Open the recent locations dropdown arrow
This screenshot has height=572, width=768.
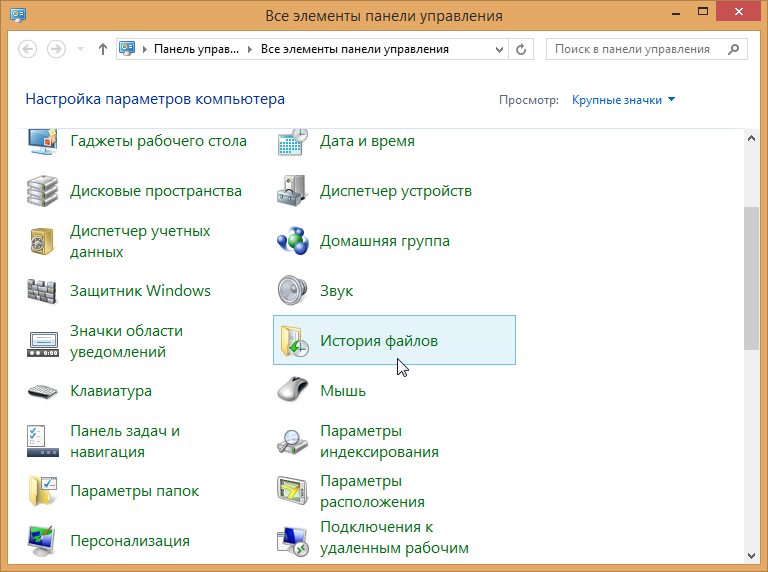tap(80, 49)
